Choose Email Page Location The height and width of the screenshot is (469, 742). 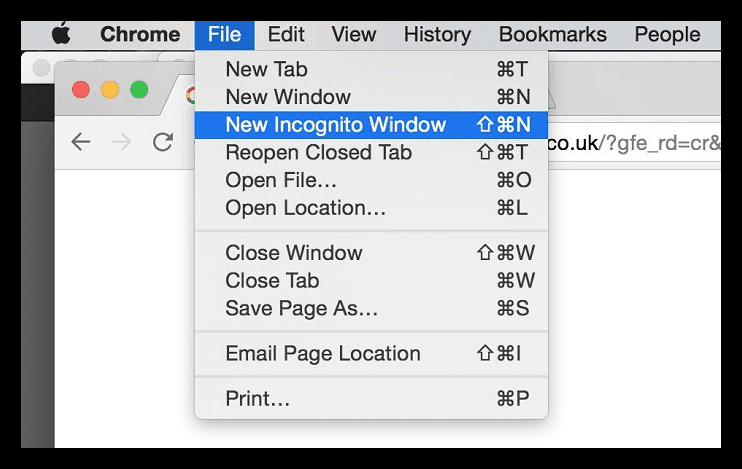tap(371, 354)
